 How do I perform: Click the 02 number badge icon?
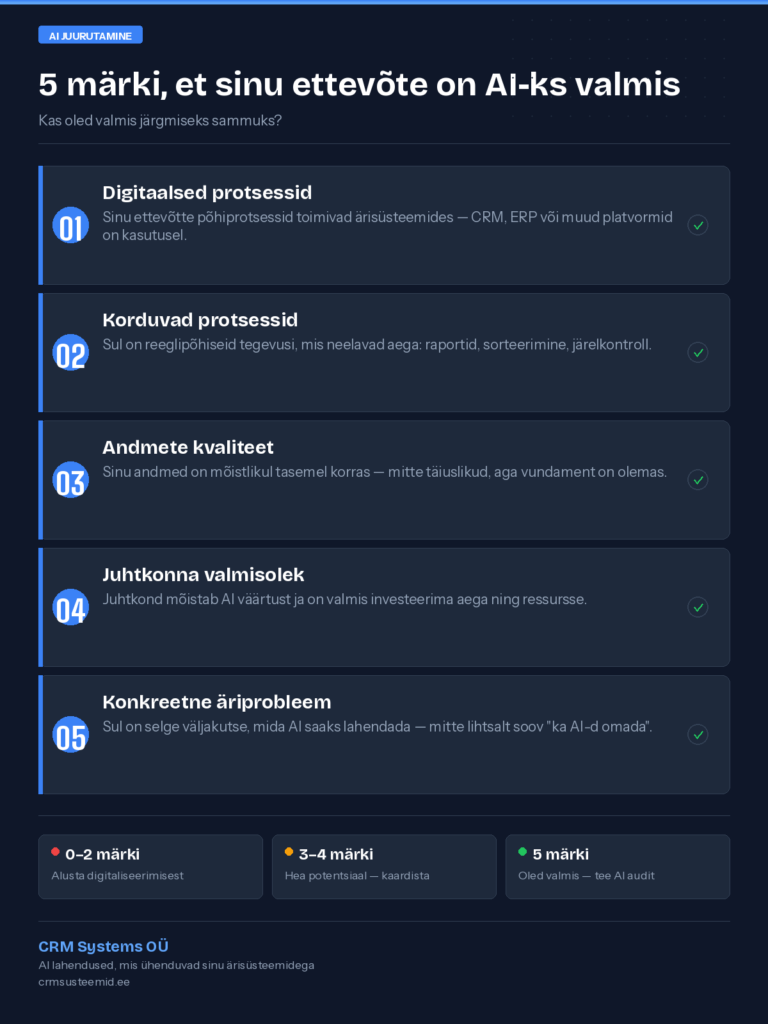coord(70,352)
